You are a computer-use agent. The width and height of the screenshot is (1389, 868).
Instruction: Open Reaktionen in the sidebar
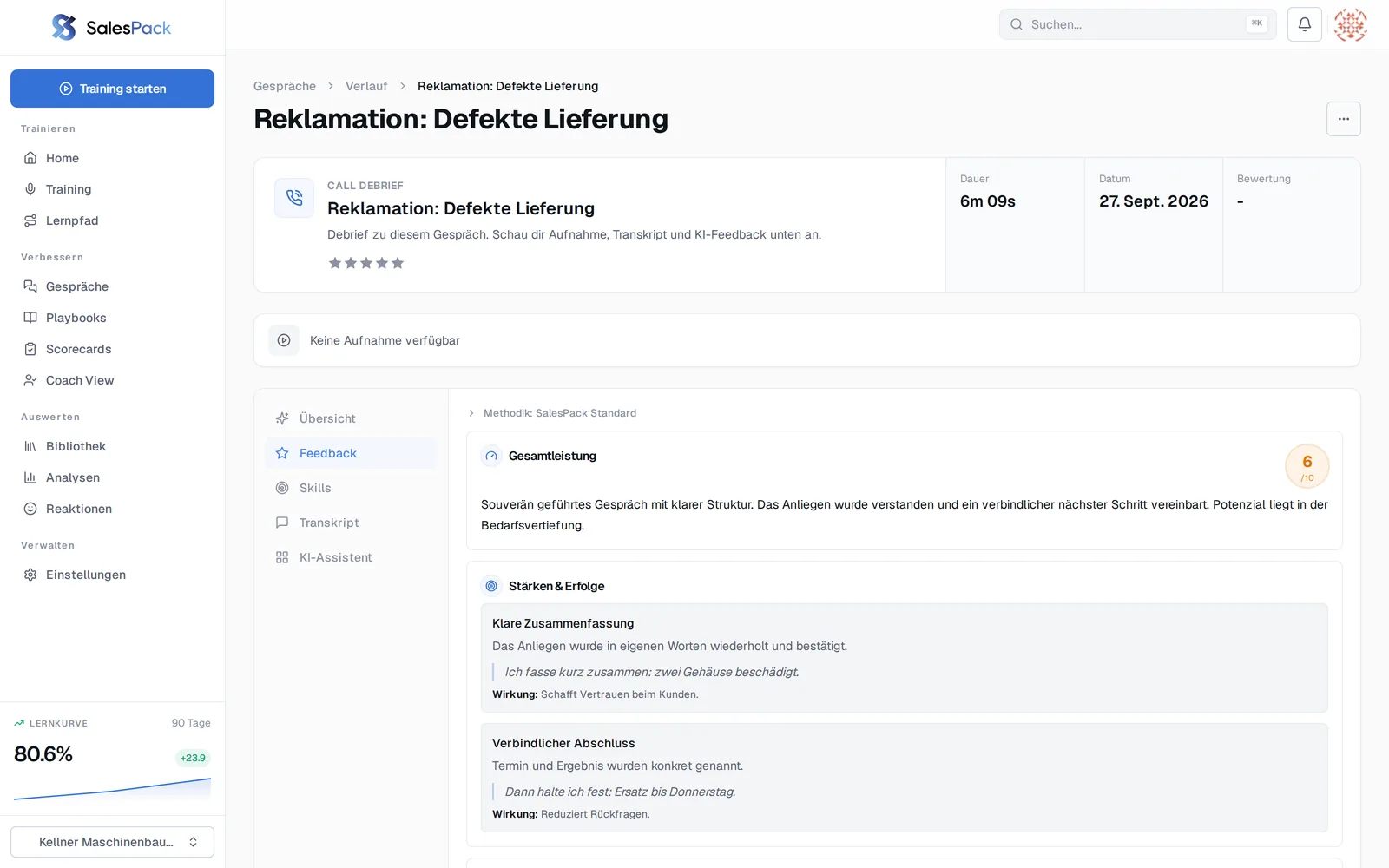[x=112, y=509]
